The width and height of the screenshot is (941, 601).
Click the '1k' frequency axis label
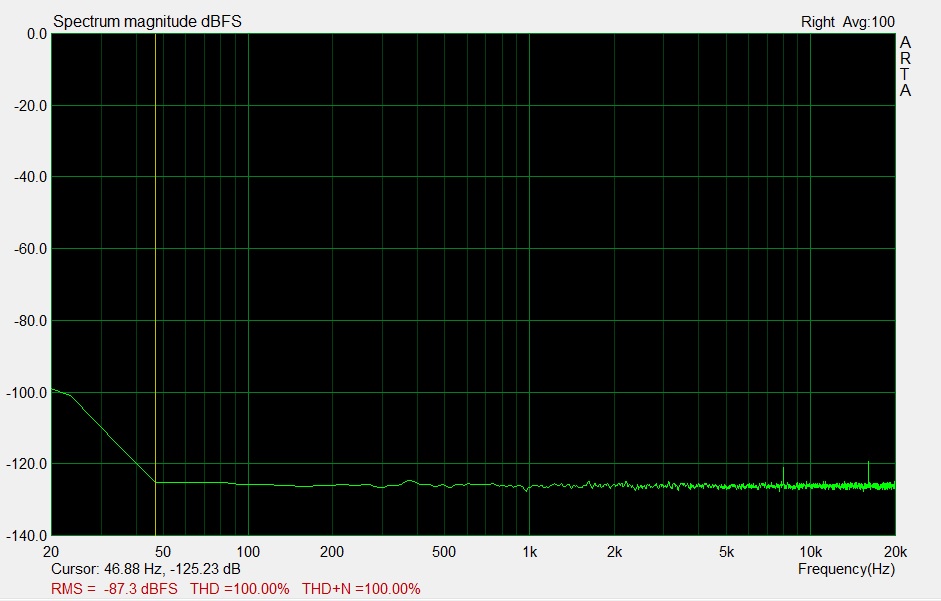[529, 552]
